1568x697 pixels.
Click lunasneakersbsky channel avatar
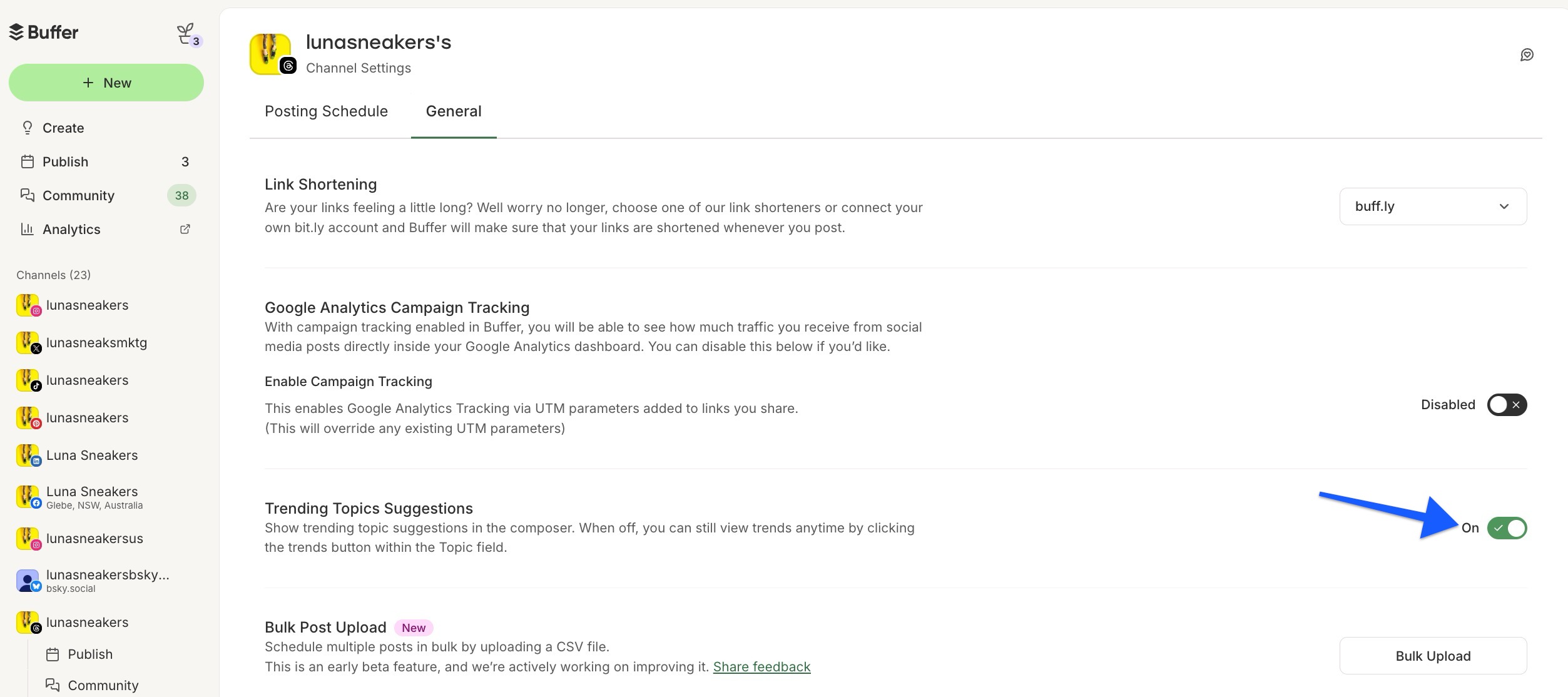click(28, 581)
